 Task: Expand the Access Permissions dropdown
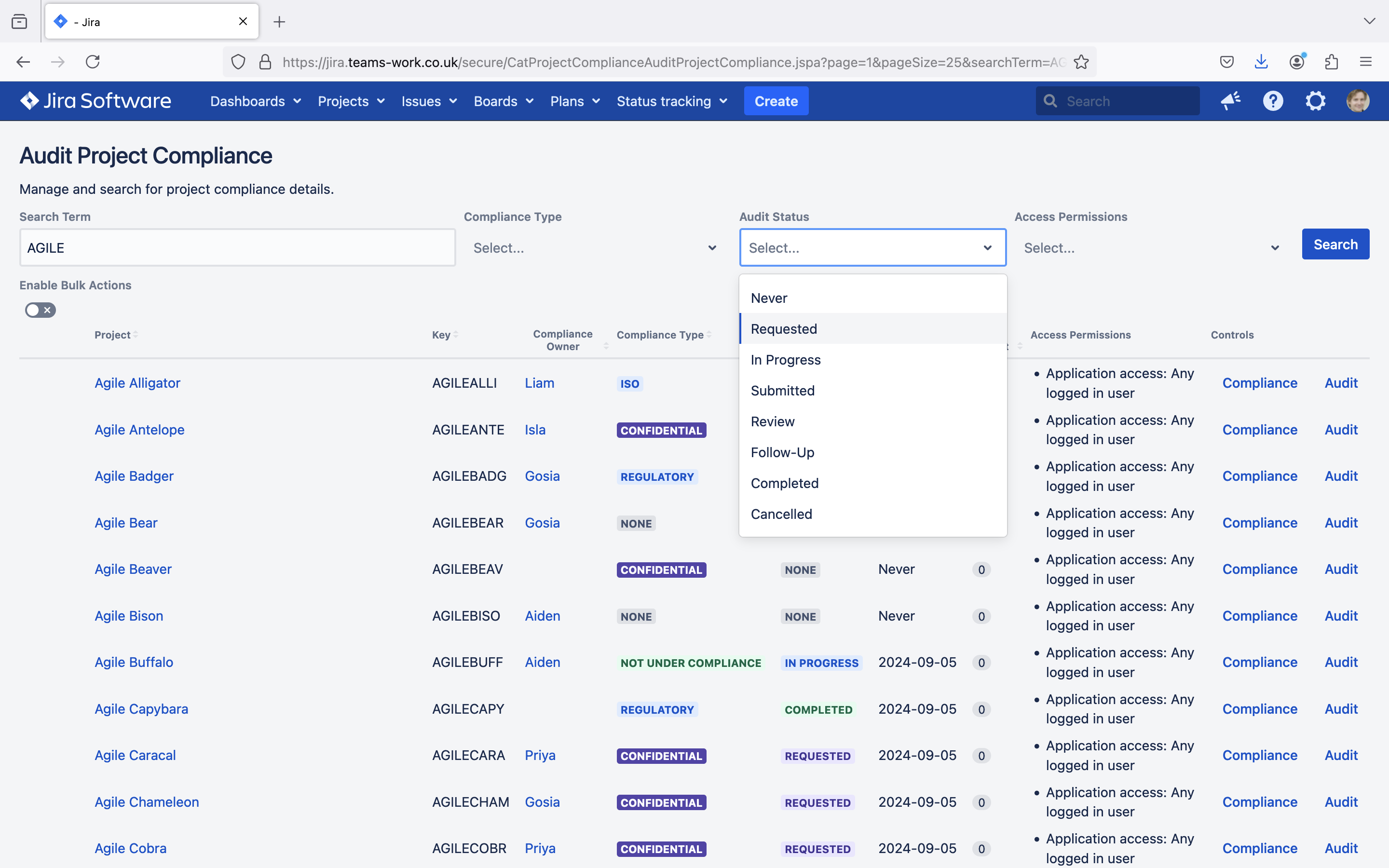[x=1153, y=247]
